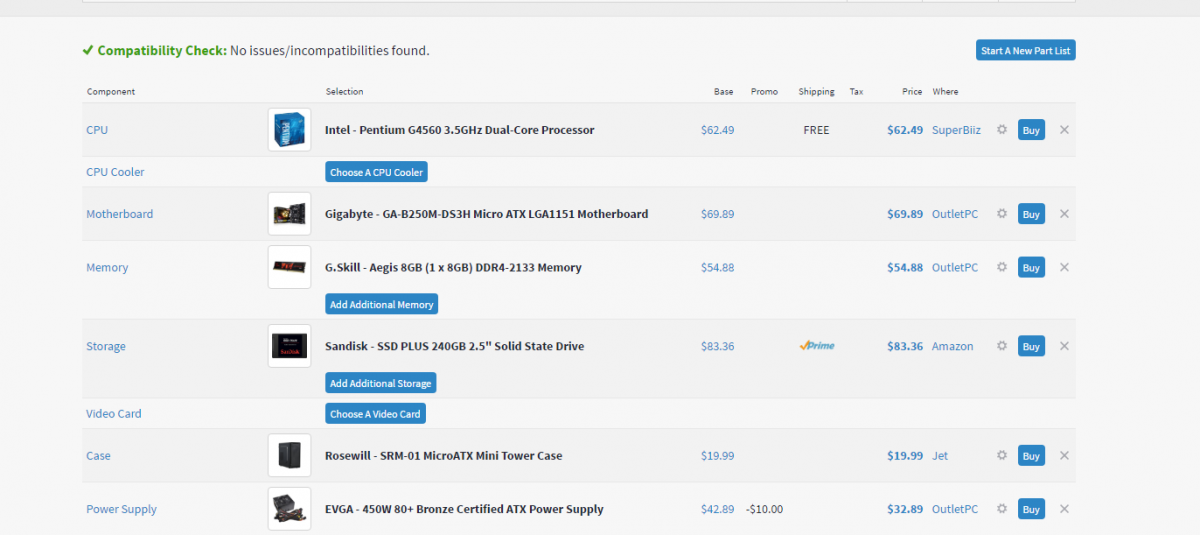Open G.Skill Aegis DDR4-2133 product name
Screen dimensions: 1200x535
tap(453, 267)
